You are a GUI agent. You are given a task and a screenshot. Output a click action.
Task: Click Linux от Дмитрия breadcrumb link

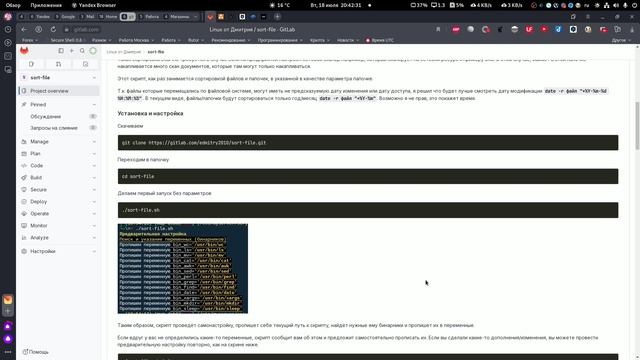pyautogui.click(x=124, y=52)
